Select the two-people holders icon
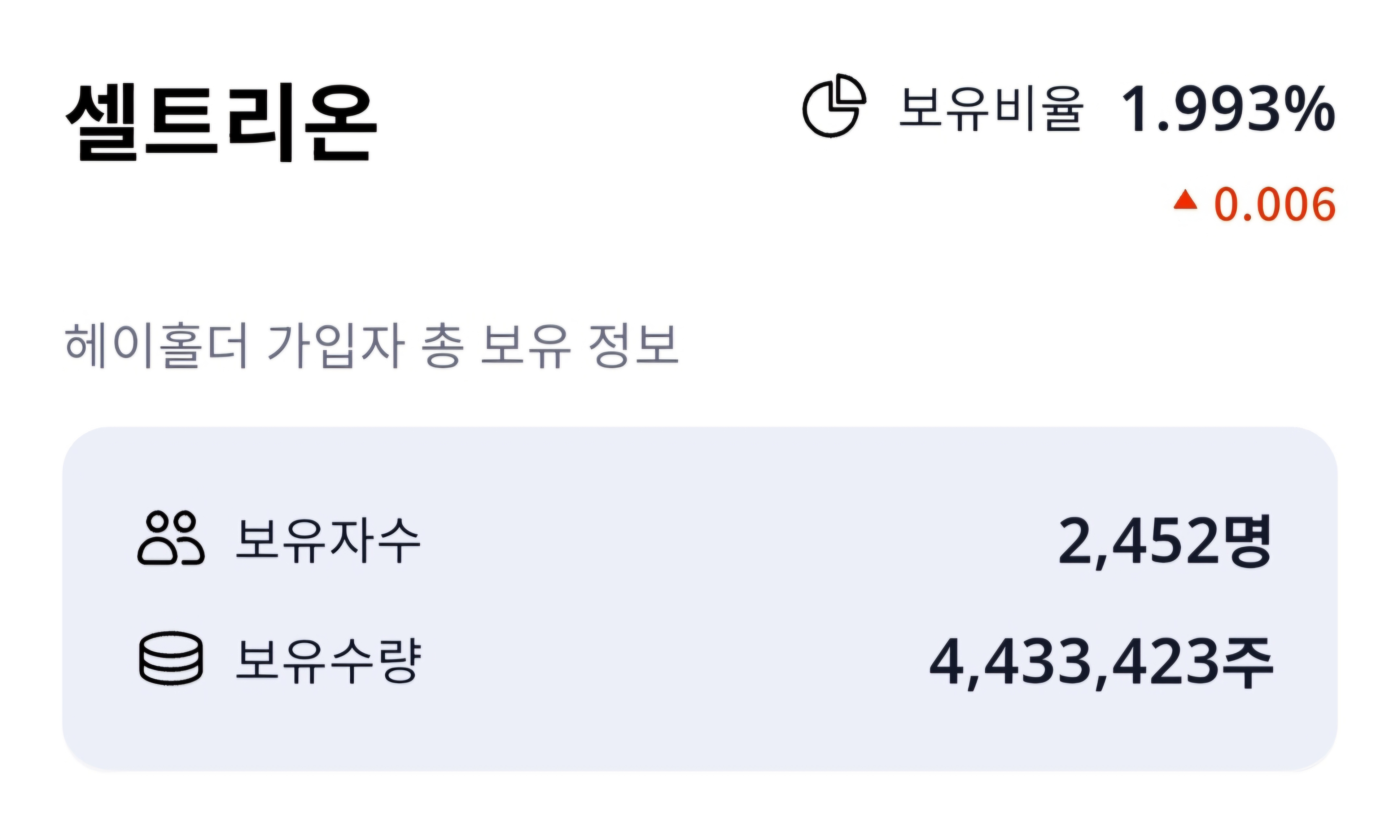 [171, 538]
